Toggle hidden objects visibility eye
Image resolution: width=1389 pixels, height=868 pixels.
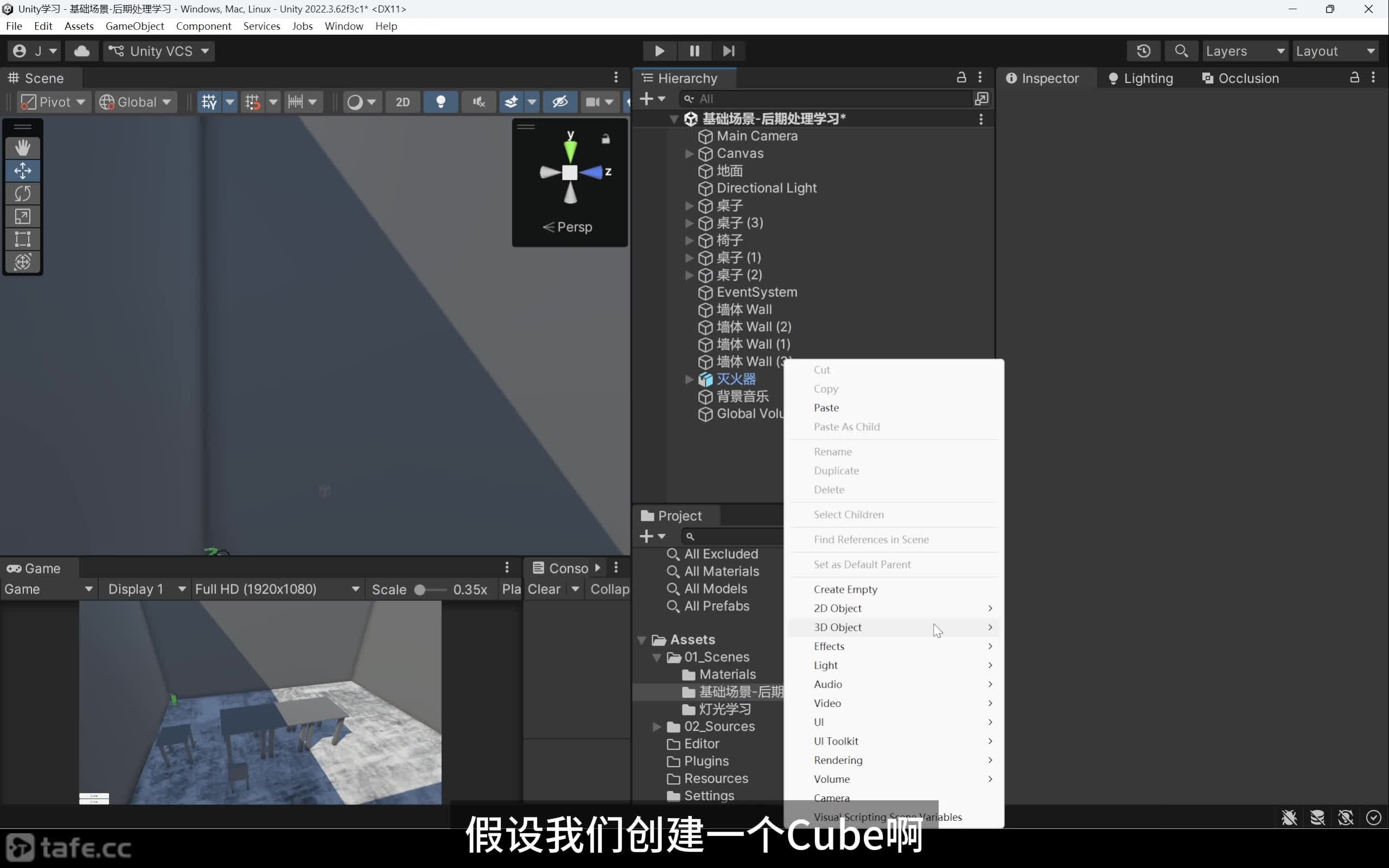[x=559, y=102]
